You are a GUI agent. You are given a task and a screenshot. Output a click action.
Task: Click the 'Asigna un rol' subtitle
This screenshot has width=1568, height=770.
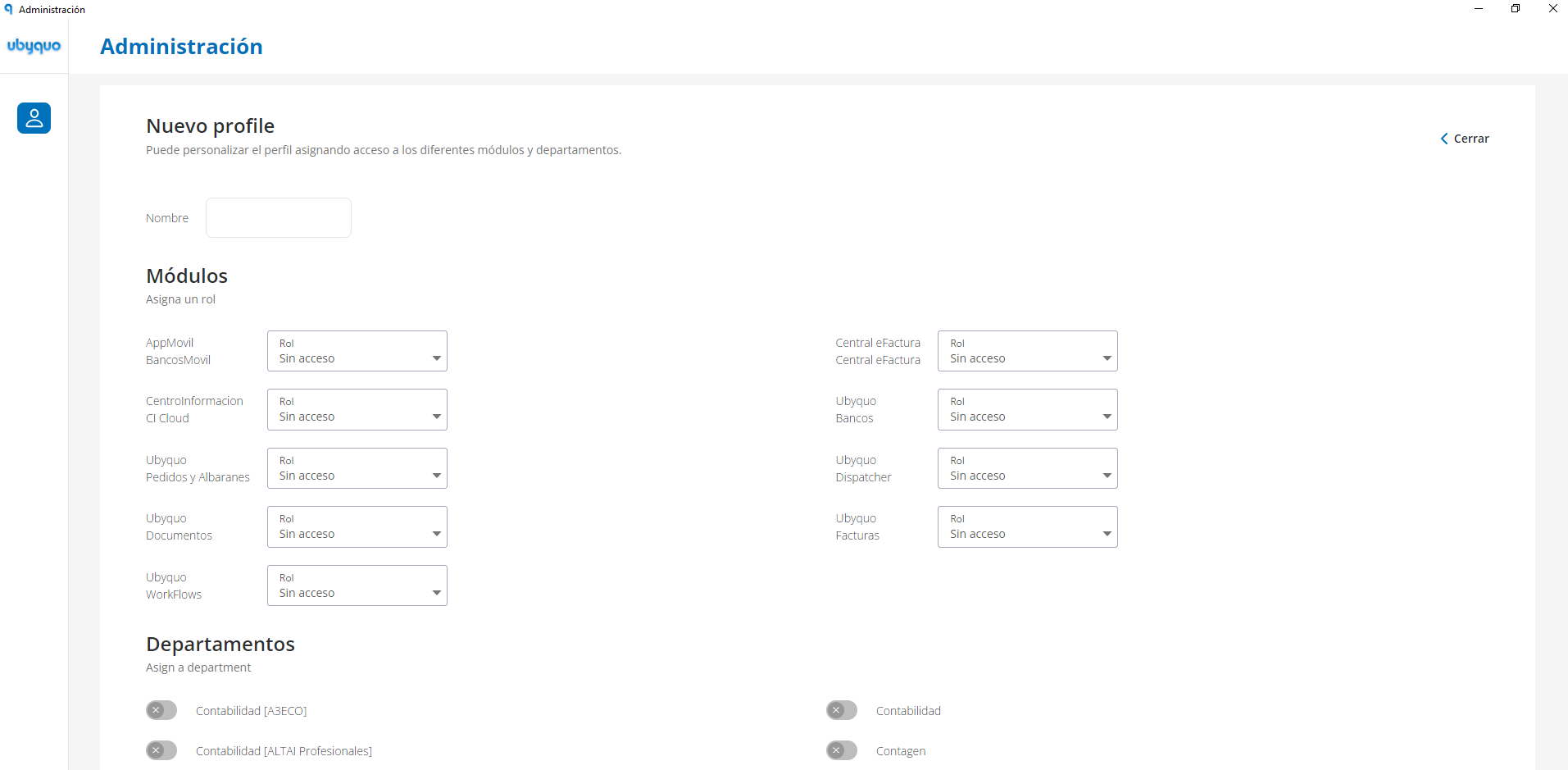(x=180, y=299)
